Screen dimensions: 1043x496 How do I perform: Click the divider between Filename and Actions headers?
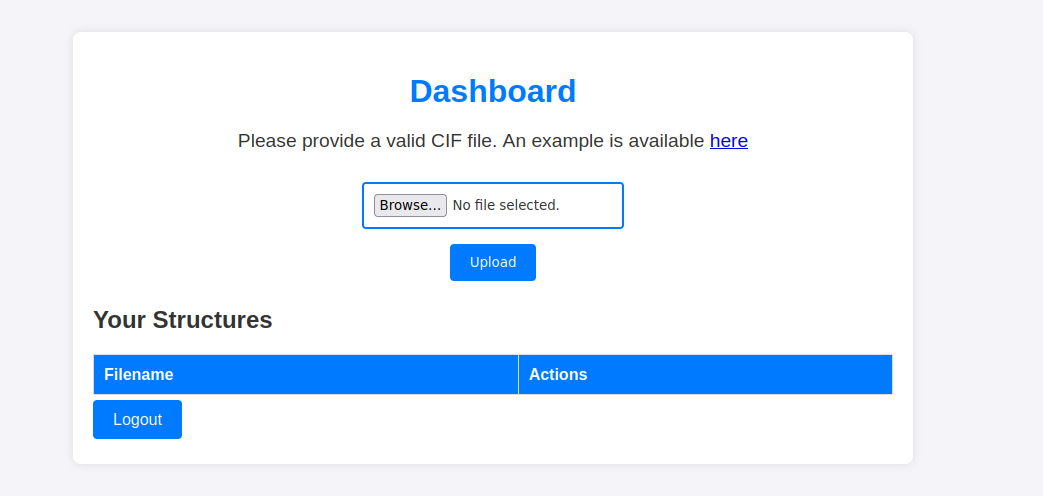click(x=518, y=375)
